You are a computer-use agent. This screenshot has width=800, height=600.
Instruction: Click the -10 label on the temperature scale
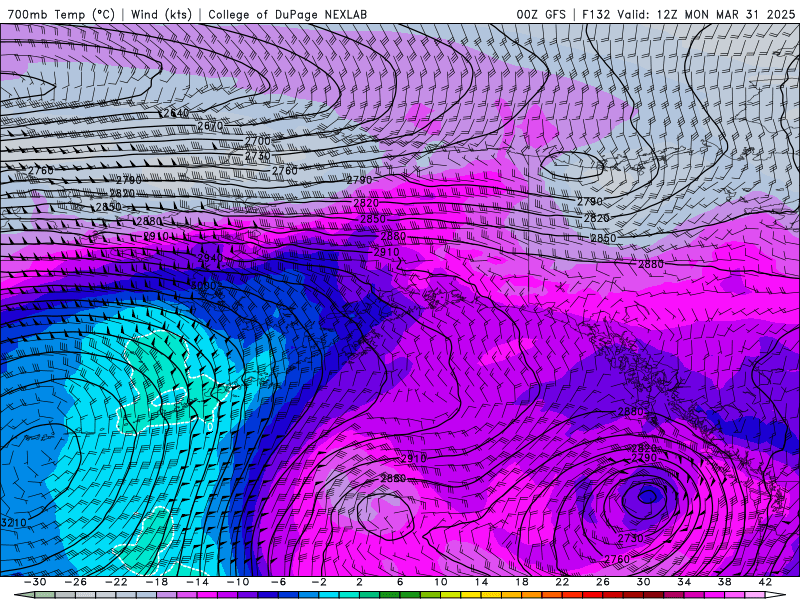click(x=238, y=582)
